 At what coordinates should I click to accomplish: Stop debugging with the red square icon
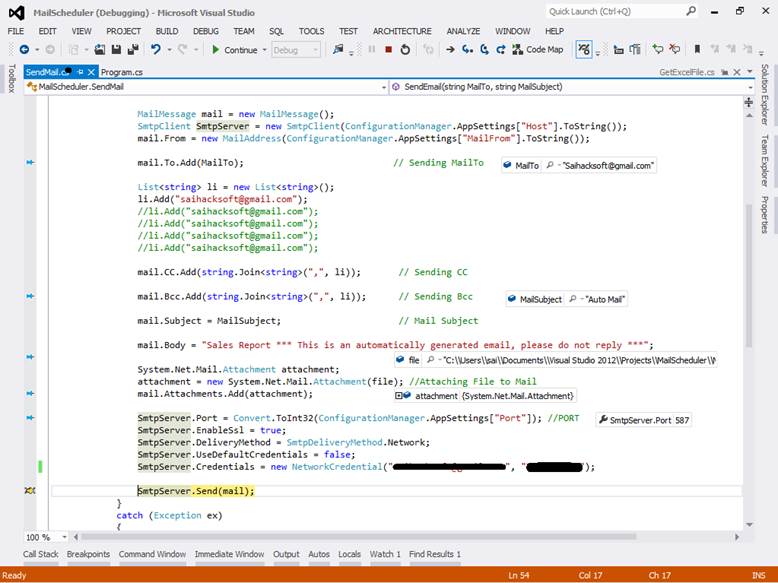388,49
